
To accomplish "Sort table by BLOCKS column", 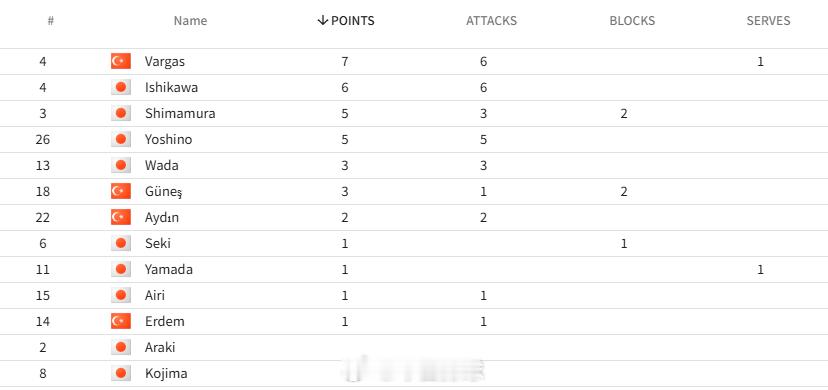I will click(632, 21).
